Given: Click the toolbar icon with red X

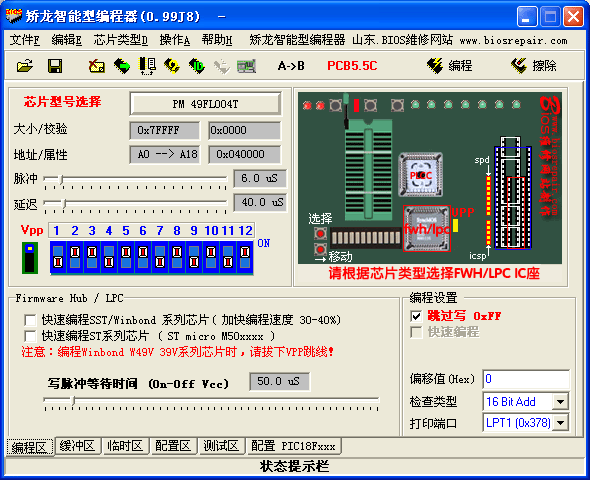Looking at the screenshot, I should point(96,66).
